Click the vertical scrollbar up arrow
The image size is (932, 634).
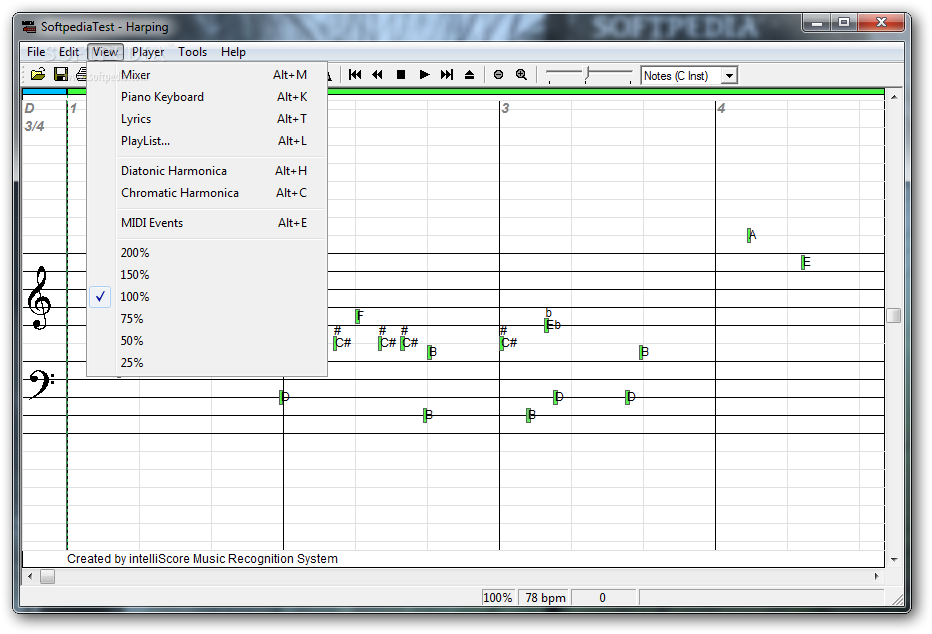point(893,96)
